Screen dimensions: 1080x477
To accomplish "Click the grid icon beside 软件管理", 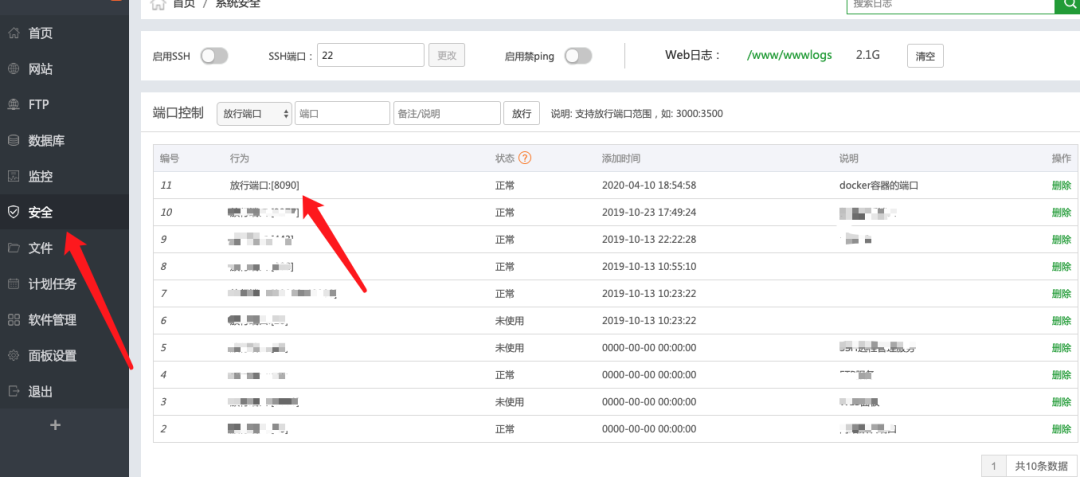I will (x=13, y=320).
